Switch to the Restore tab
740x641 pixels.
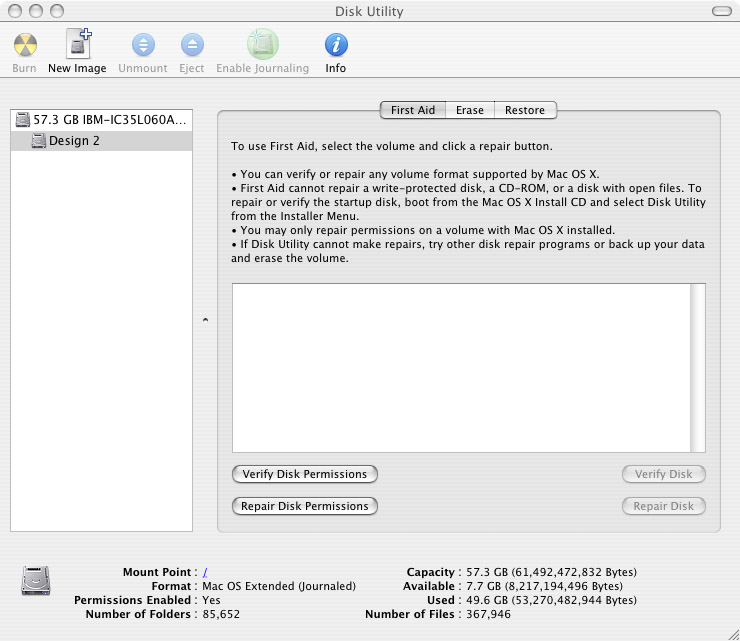525,110
